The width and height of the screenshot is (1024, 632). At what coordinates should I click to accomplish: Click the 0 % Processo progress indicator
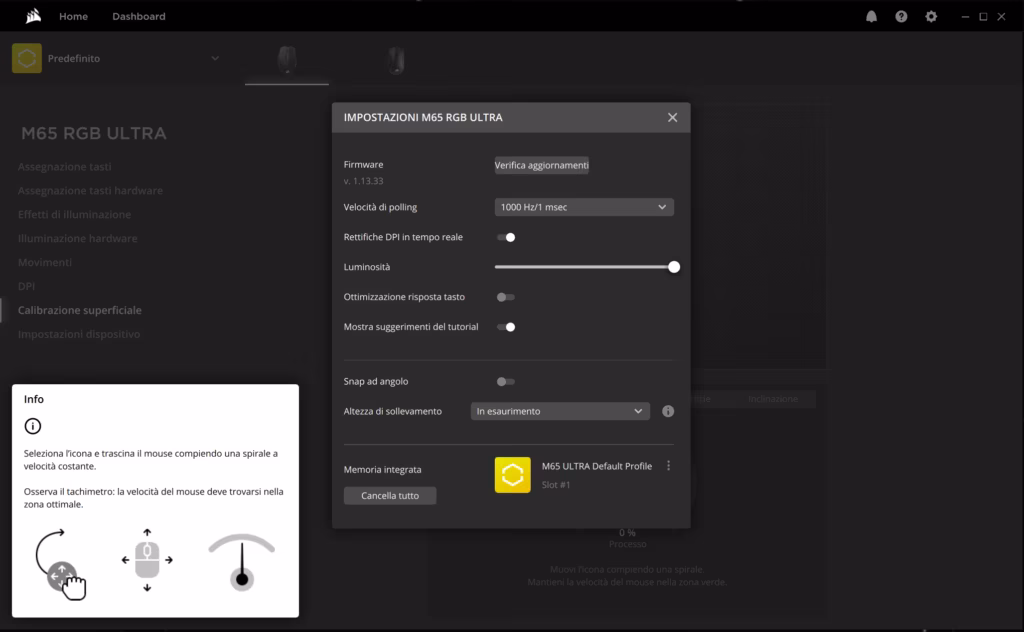click(628, 538)
